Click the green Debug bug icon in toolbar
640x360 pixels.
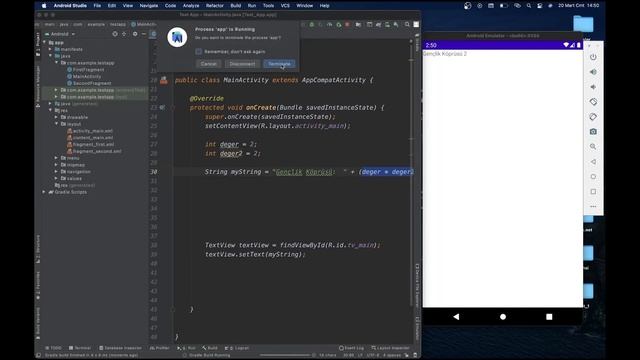pos(311,24)
